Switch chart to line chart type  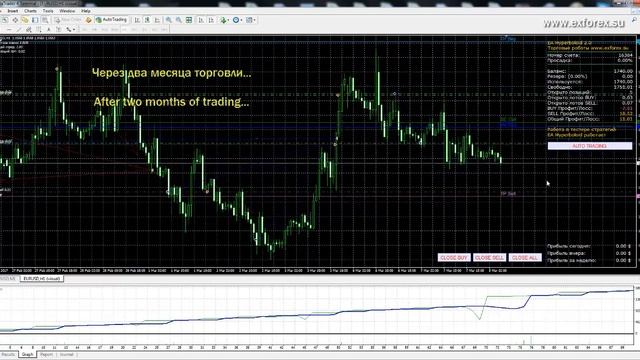157,20
